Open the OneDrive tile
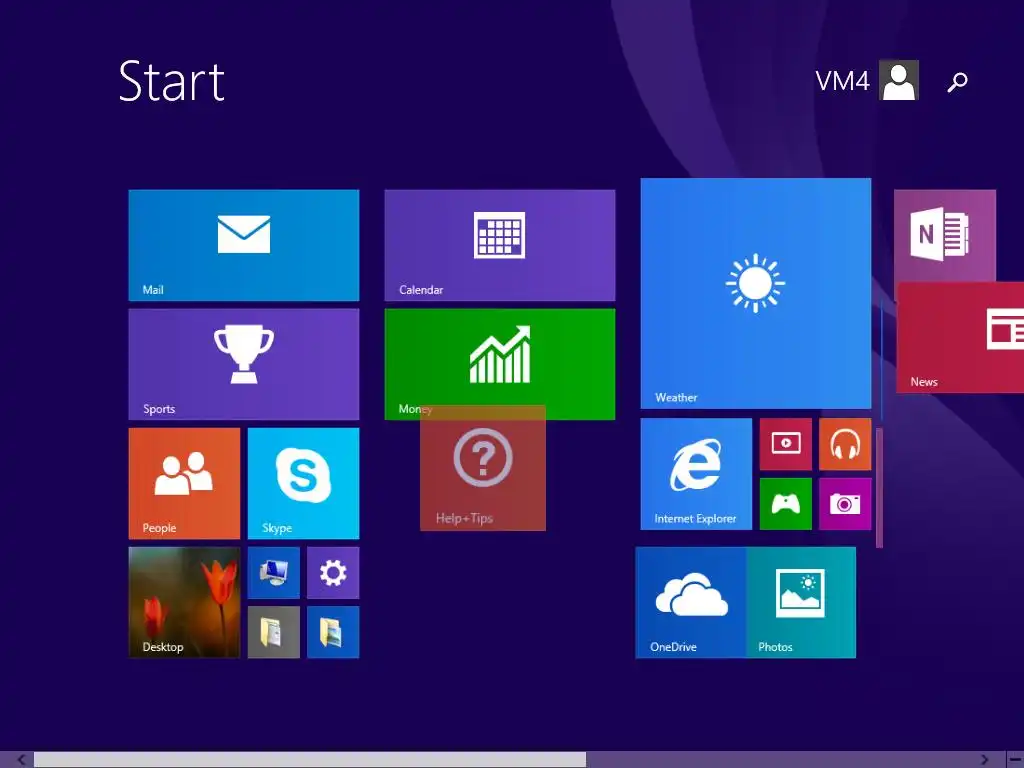Screen dimensions: 1024x768 click(690, 602)
